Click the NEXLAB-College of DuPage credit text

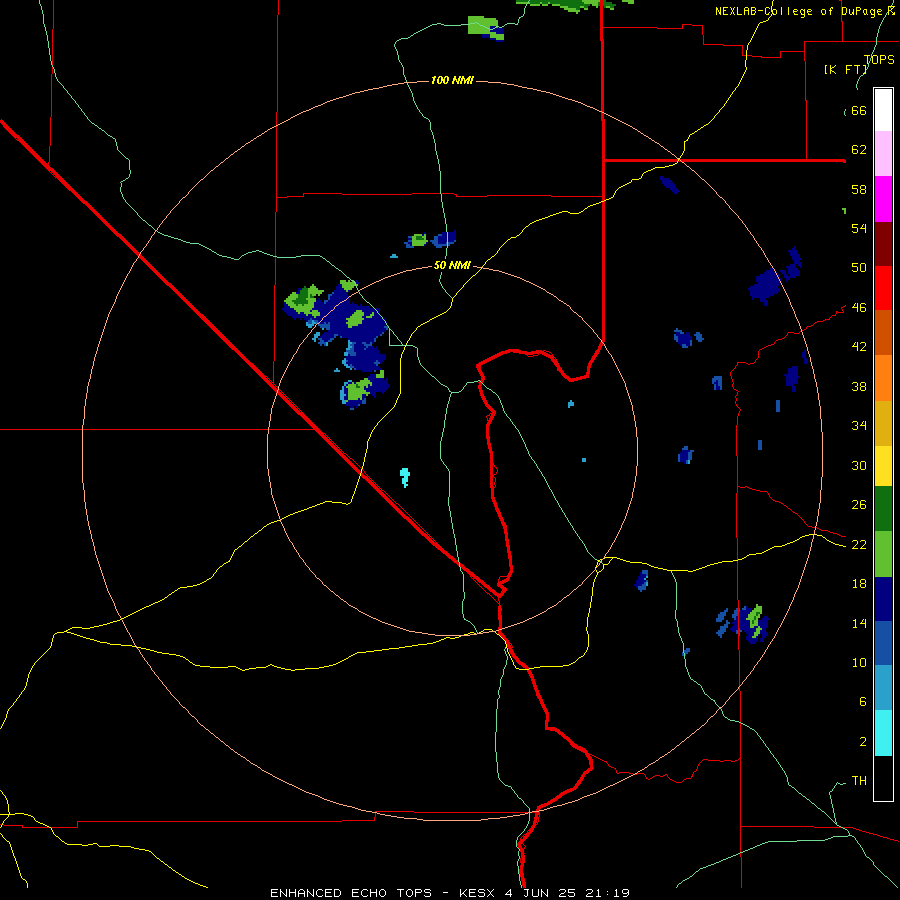(x=804, y=11)
